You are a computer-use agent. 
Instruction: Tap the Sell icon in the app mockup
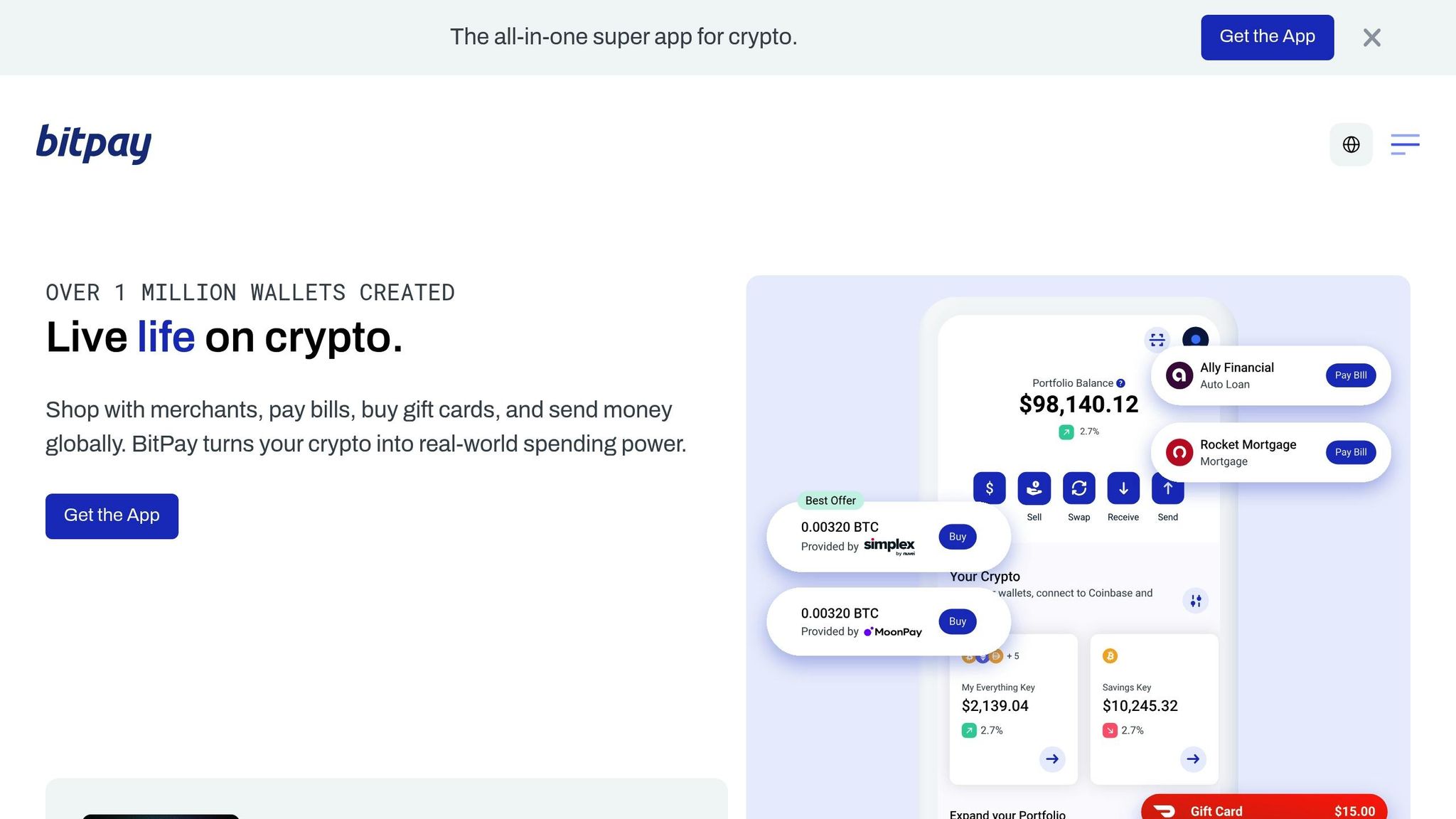click(1034, 488)
